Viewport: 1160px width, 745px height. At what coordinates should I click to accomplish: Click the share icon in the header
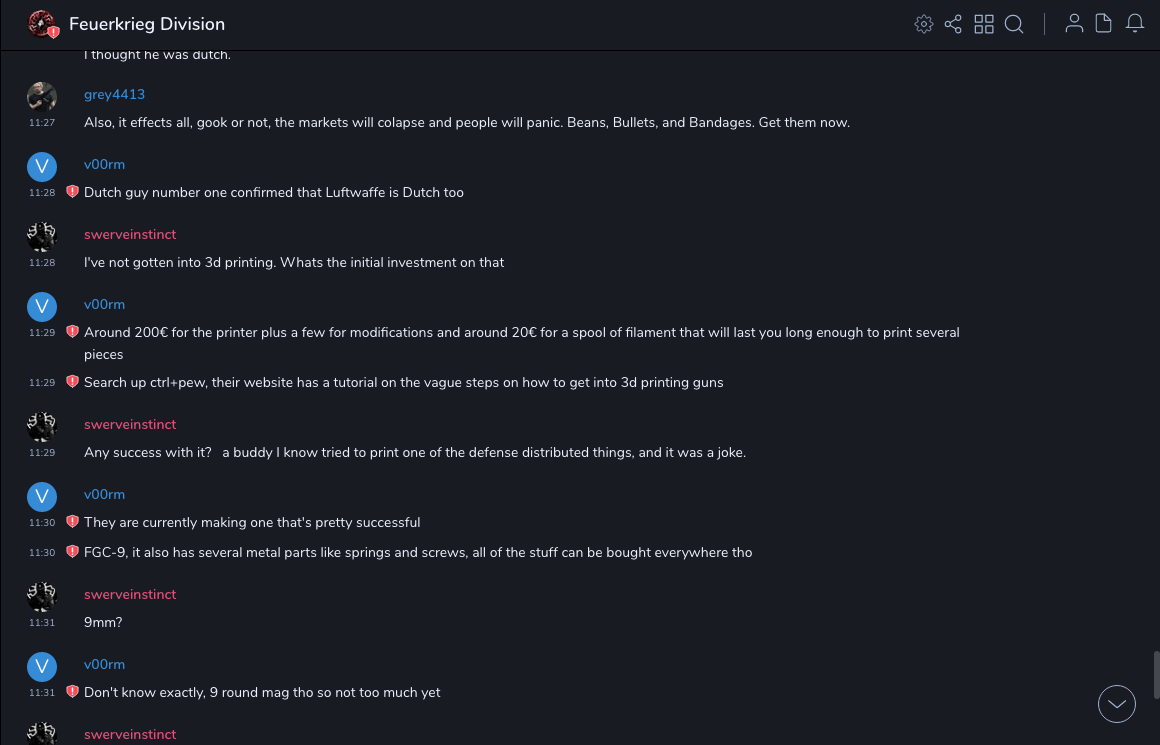pos(953,24)
